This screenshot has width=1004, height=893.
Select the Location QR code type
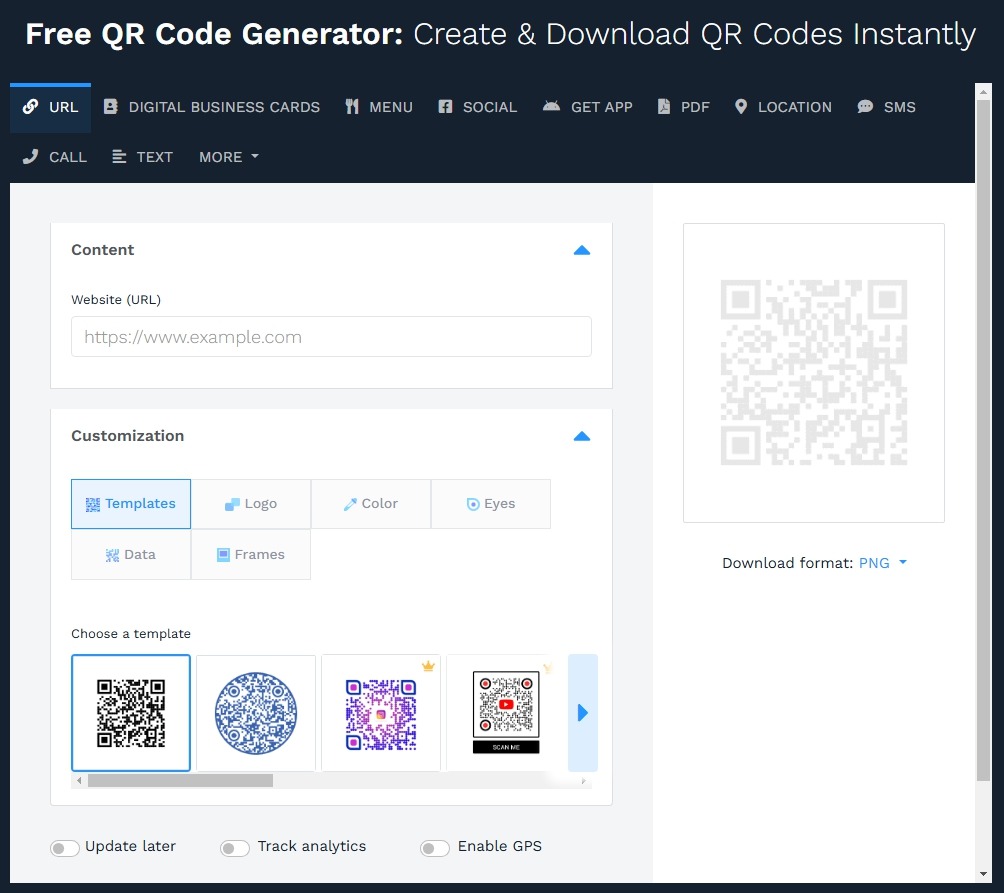pos(783,107)
